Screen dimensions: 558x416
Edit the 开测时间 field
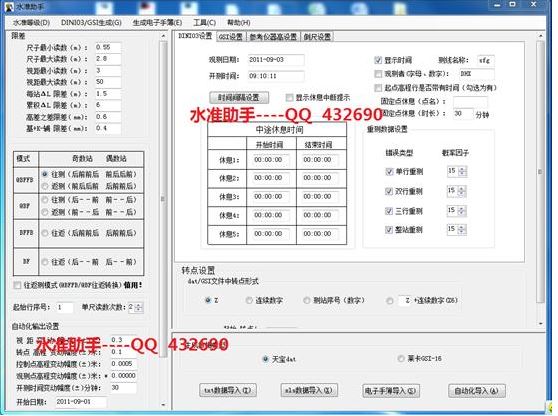tap(276, 76)
